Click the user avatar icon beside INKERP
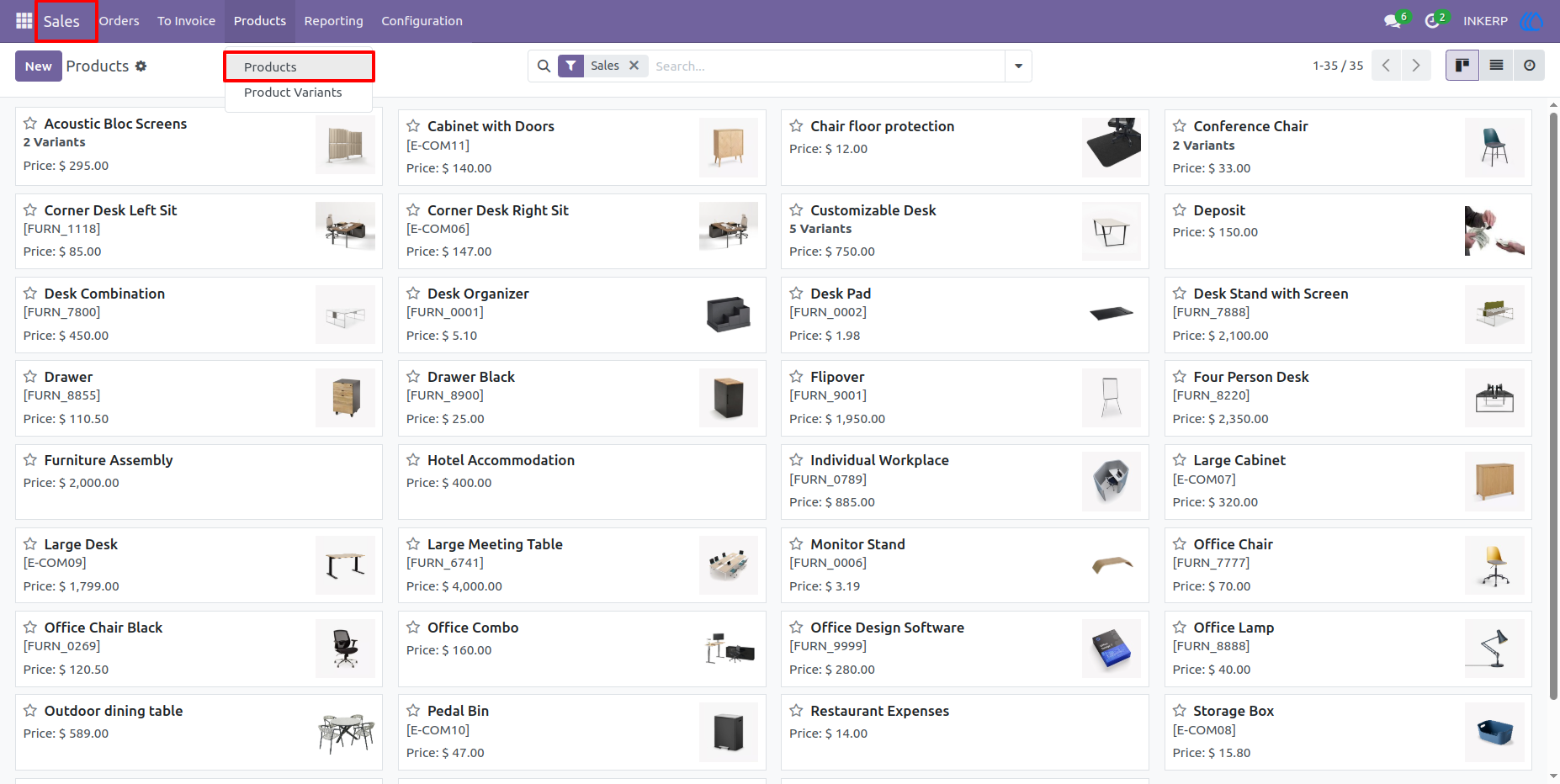Screen dimensions: 1560x784 click(x=1531, y=21)
